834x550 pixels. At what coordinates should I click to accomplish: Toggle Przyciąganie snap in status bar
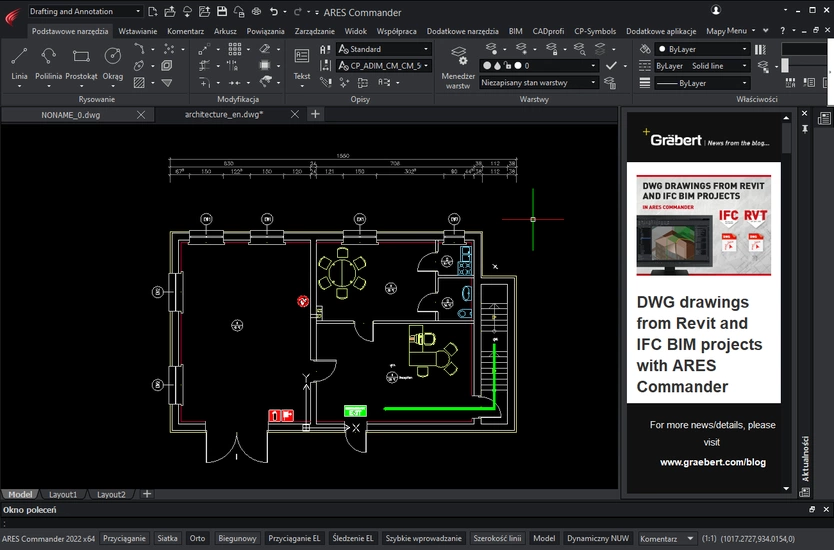[124, 538]
